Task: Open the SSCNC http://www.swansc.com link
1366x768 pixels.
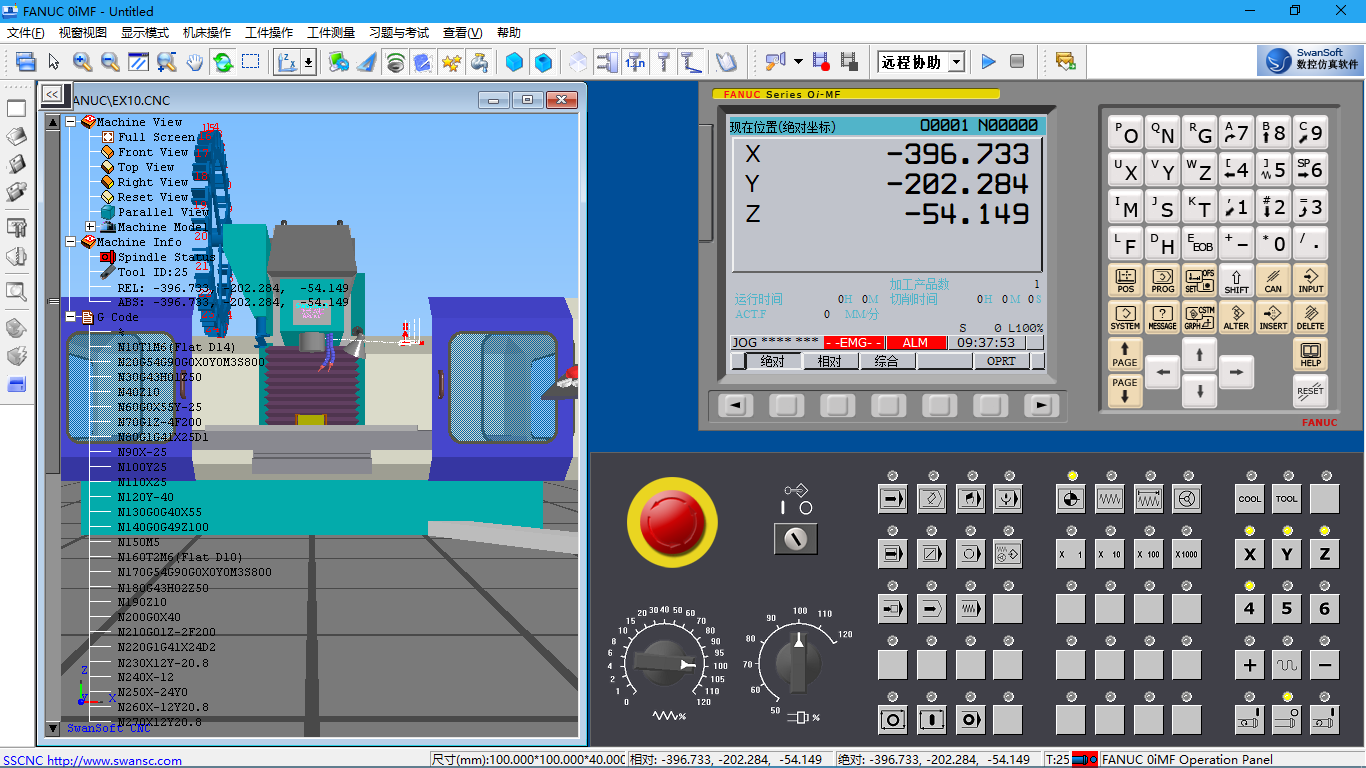Action: point(92,761)
